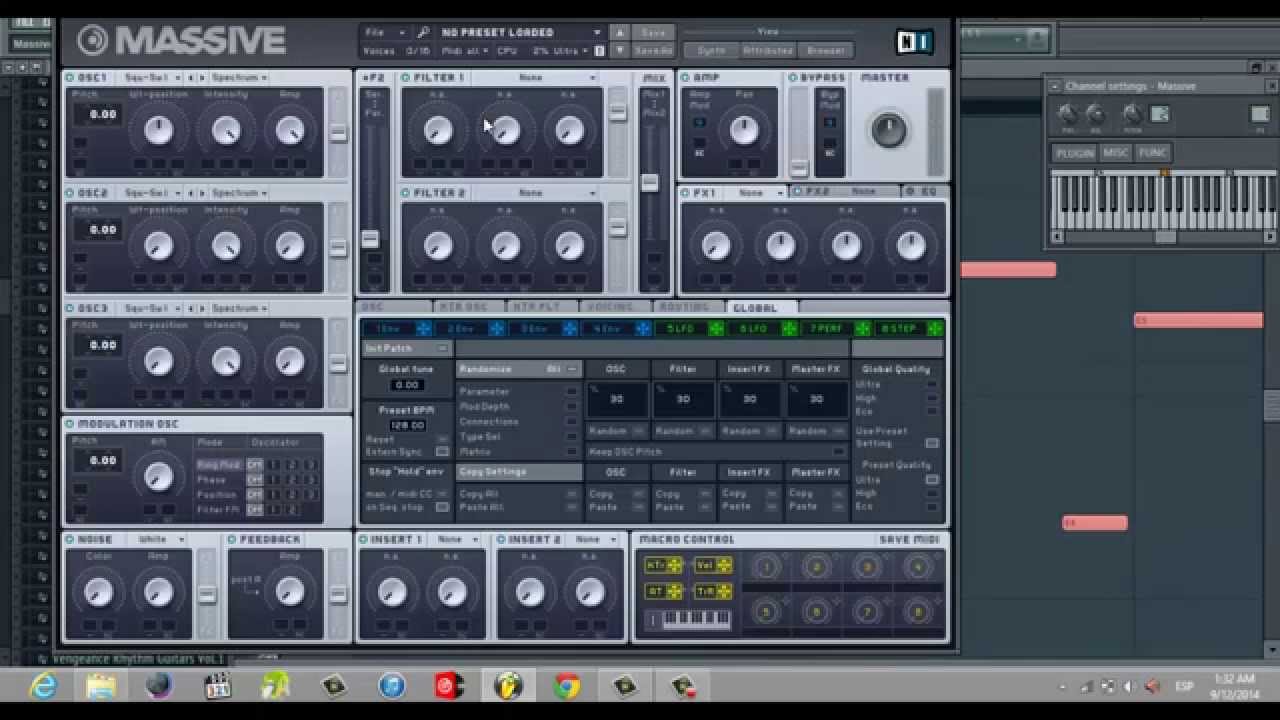This screenshot has height=720, width=1280.
Task: Open Internet Explorer from the taskbar
Action: [43, 686]
